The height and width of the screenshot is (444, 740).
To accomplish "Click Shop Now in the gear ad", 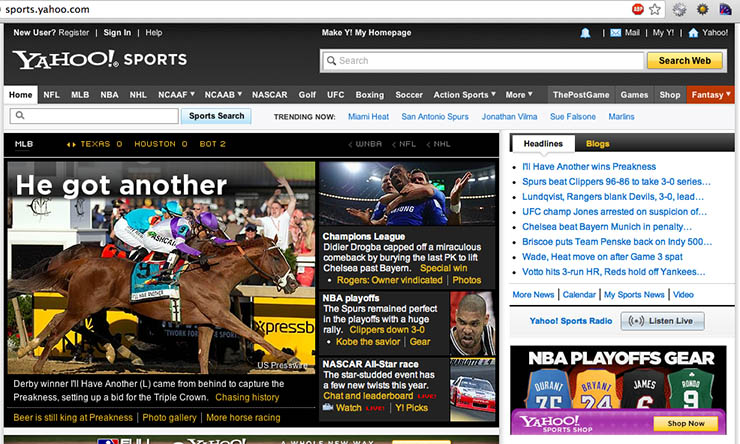I will (686, 423).
